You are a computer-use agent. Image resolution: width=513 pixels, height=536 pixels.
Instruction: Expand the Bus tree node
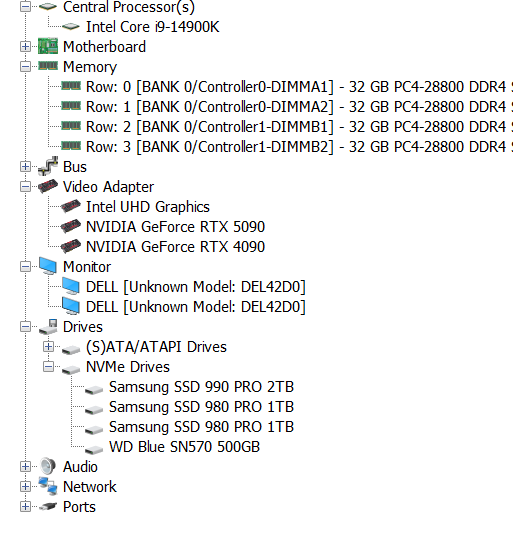coord(25,166)
